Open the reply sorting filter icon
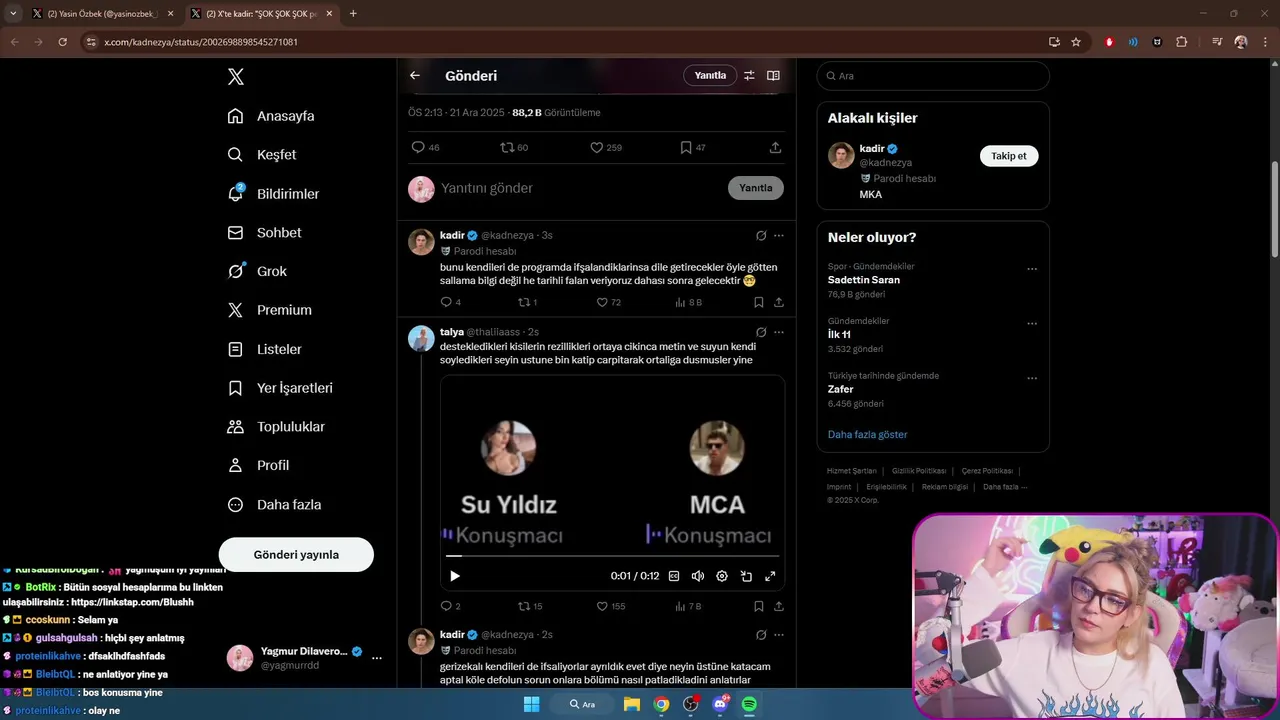Screen dimensions: 1280x720 tap(749, 75)
